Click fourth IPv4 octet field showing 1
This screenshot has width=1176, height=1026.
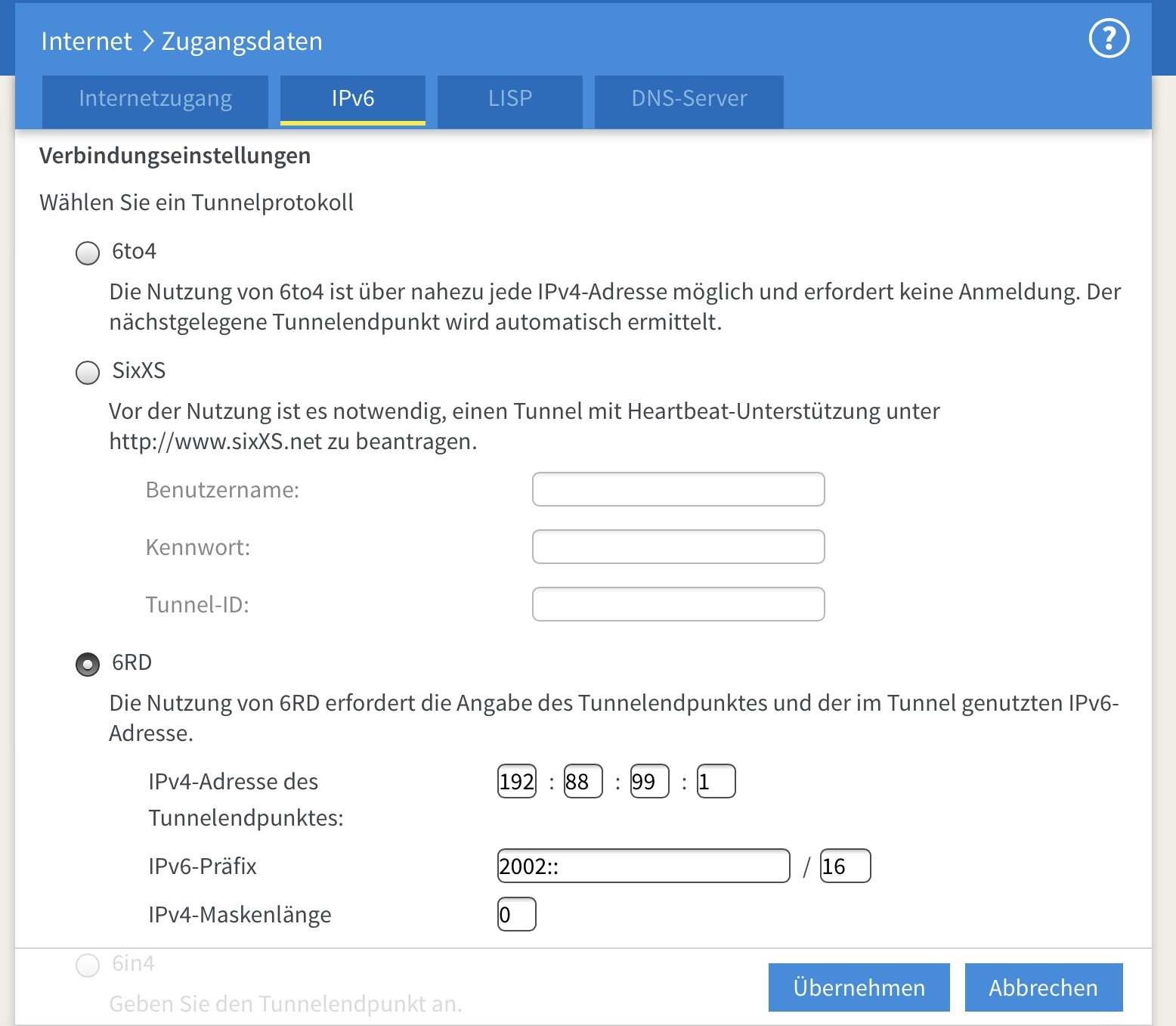click(x=716, y=781)
